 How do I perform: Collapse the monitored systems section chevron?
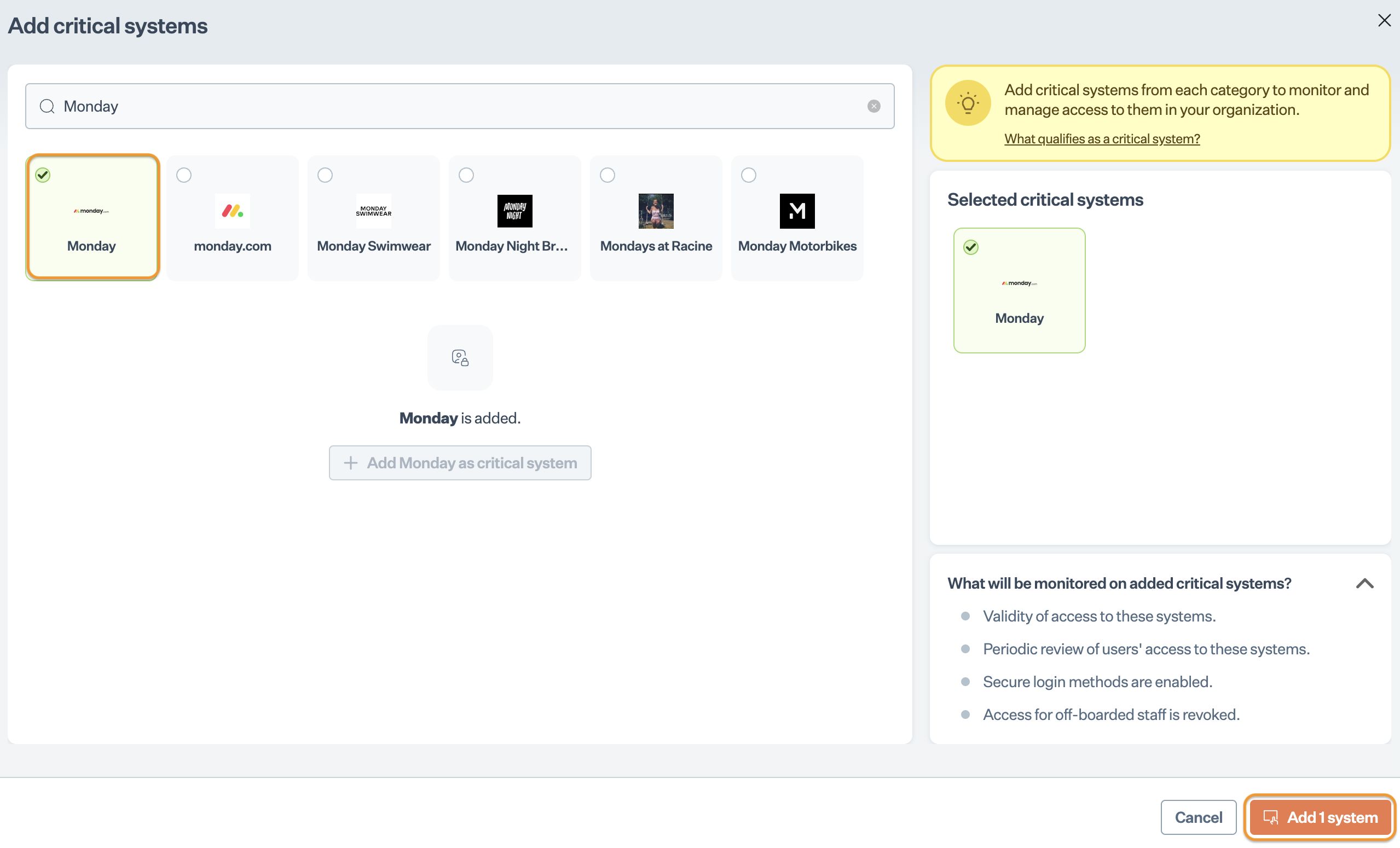[x=1364, y=583]
